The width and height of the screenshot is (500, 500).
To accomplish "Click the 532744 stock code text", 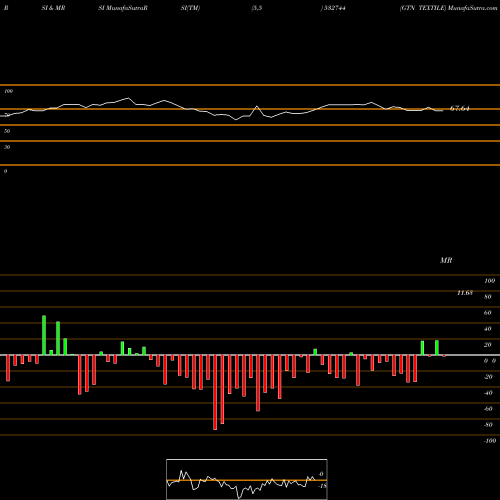I will pos(334,8).
